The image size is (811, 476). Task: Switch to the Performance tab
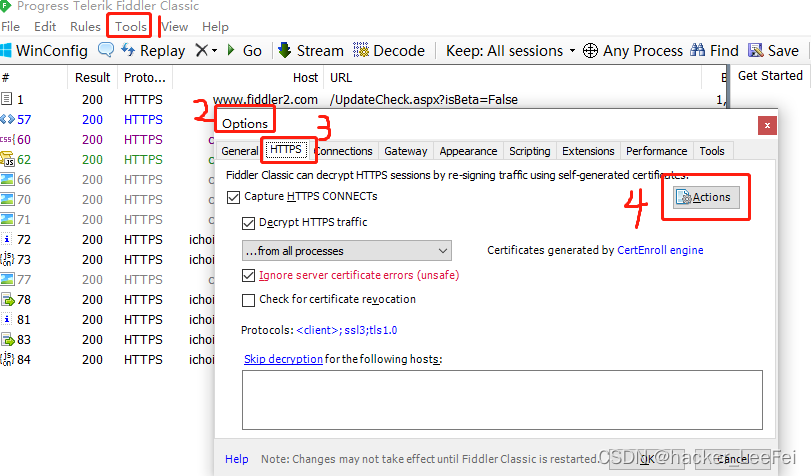tap(656, 151)
